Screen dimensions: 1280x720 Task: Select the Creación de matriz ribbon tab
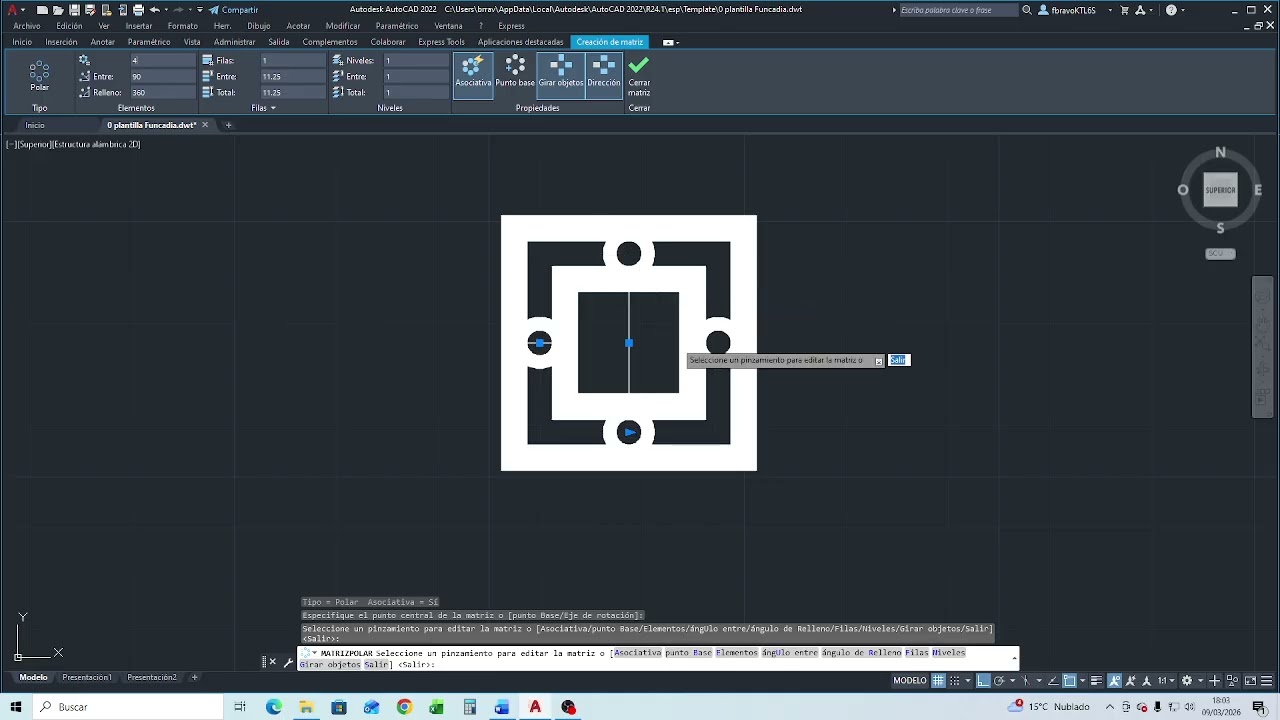[x=610, y=42]
